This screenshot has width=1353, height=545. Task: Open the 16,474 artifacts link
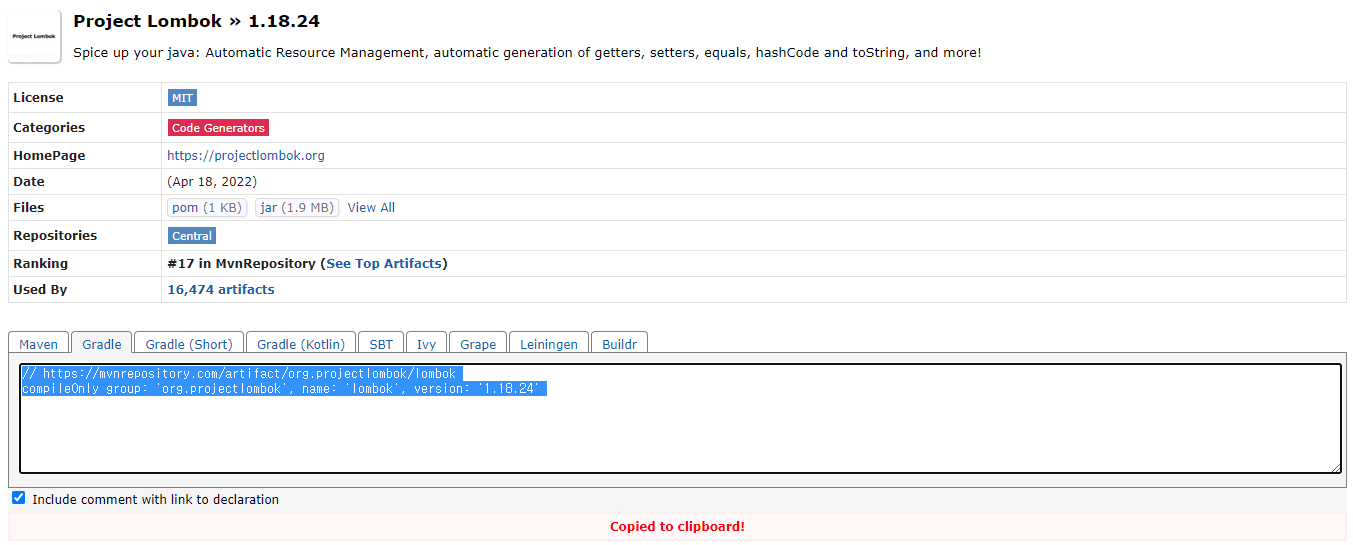tap(221, 290)
